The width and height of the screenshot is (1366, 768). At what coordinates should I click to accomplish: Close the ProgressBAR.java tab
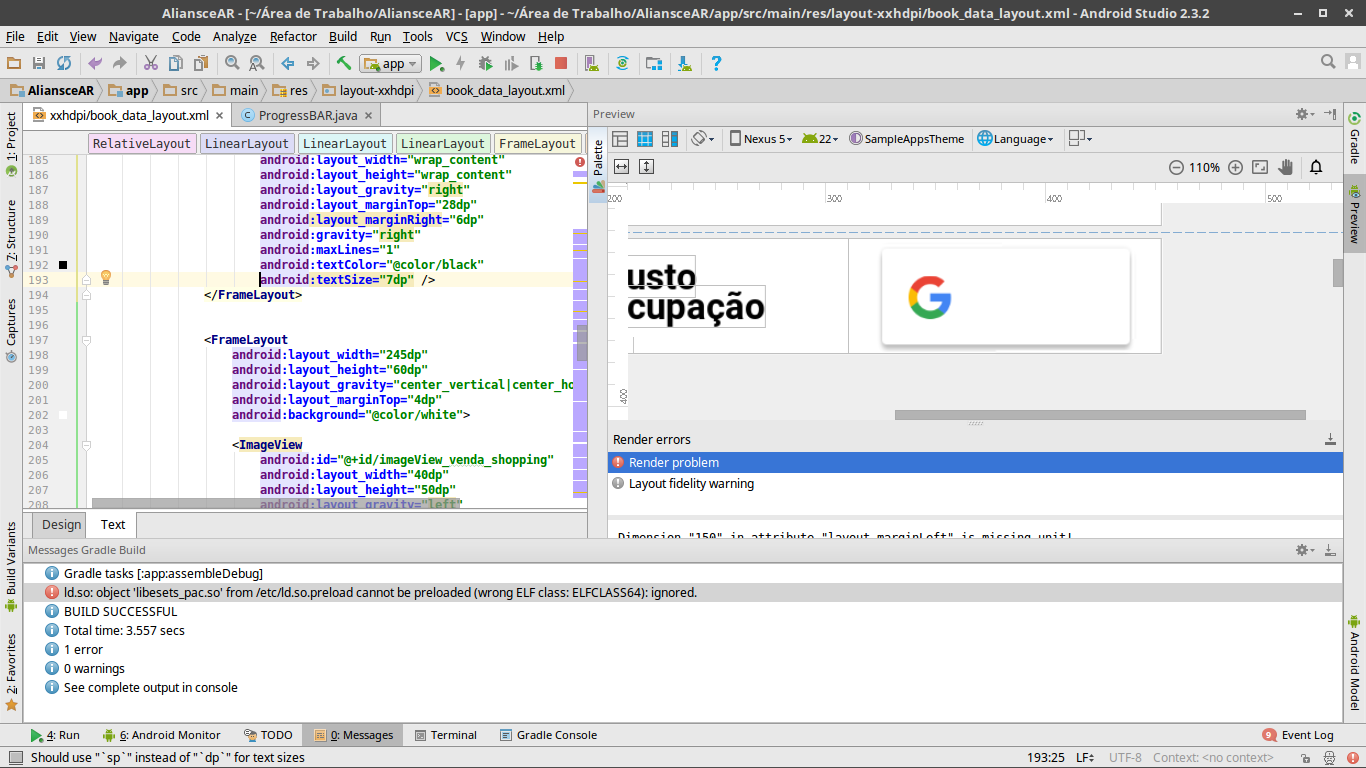click(x=369, y=117)
